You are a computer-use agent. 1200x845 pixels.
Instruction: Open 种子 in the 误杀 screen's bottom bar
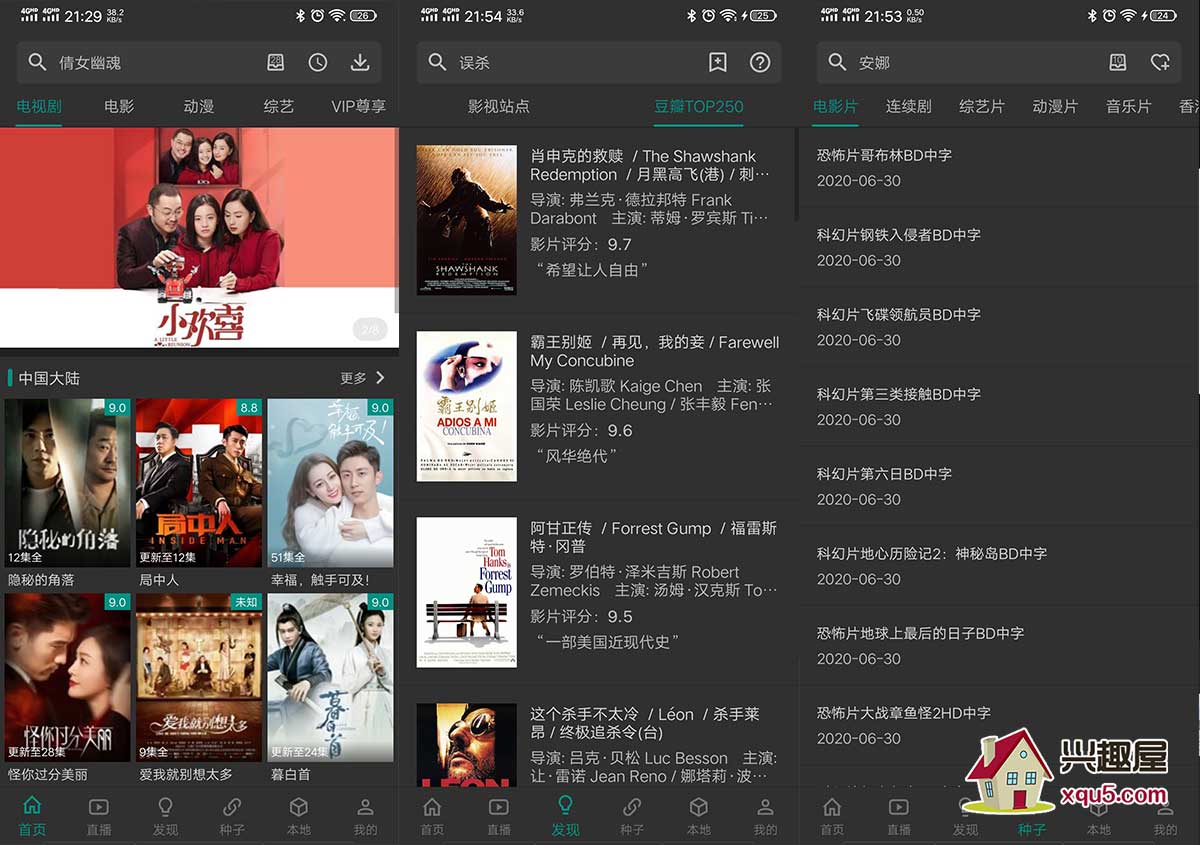click(x=632, y=816)
